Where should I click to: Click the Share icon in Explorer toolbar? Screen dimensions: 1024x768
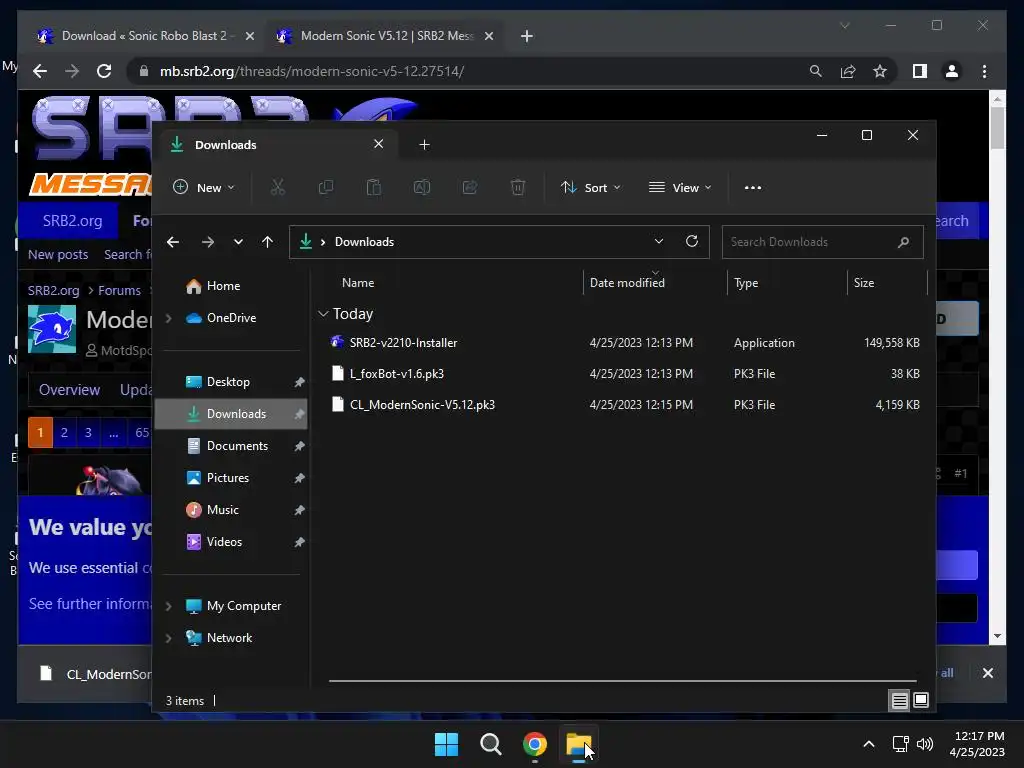[x=470, y=187]
